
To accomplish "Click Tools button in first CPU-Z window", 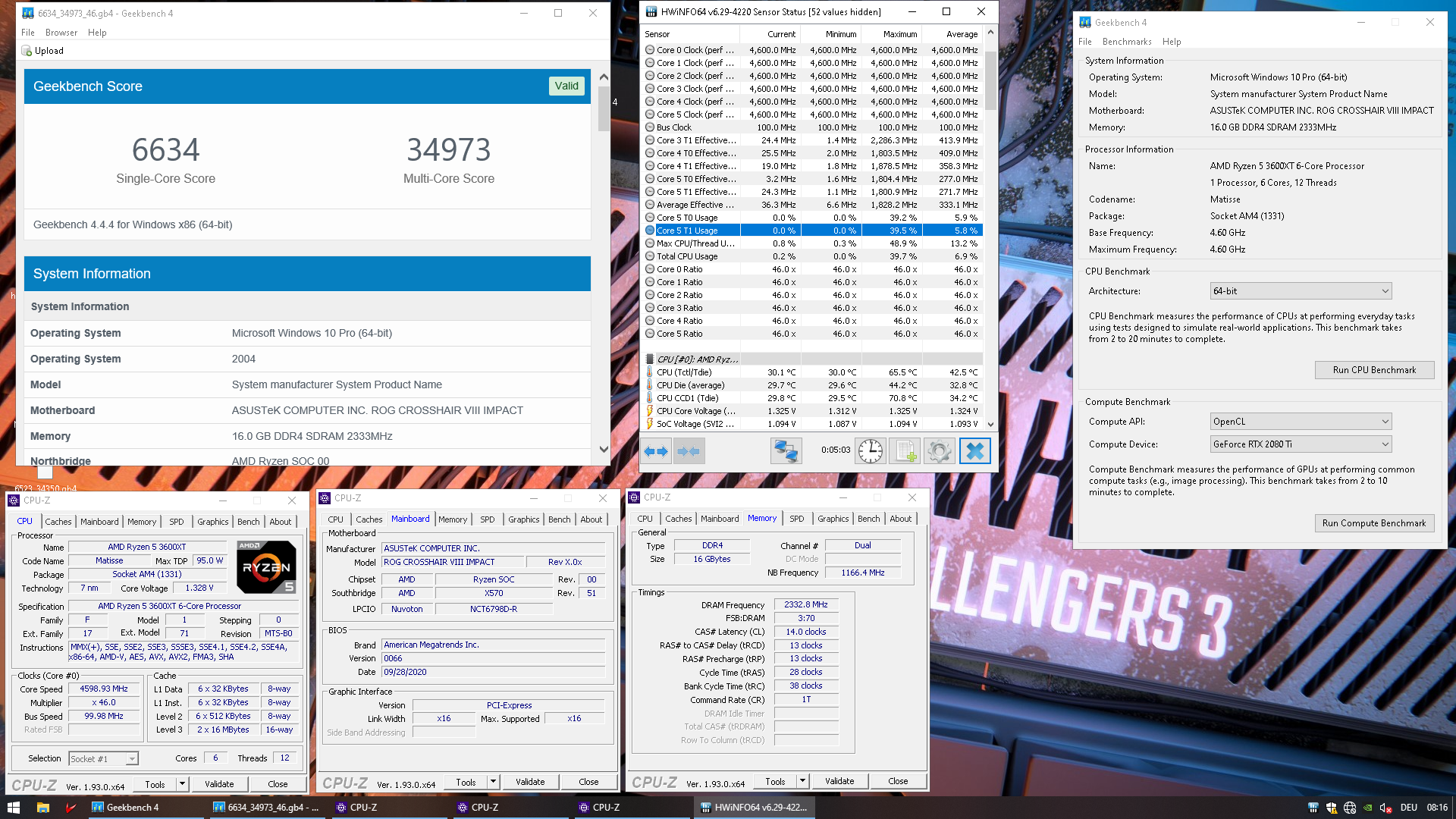I will [155, 784].
